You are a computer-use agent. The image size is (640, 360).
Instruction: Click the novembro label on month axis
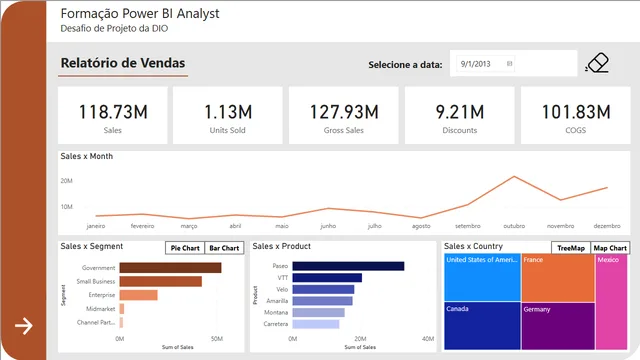[x=560, y=226]
